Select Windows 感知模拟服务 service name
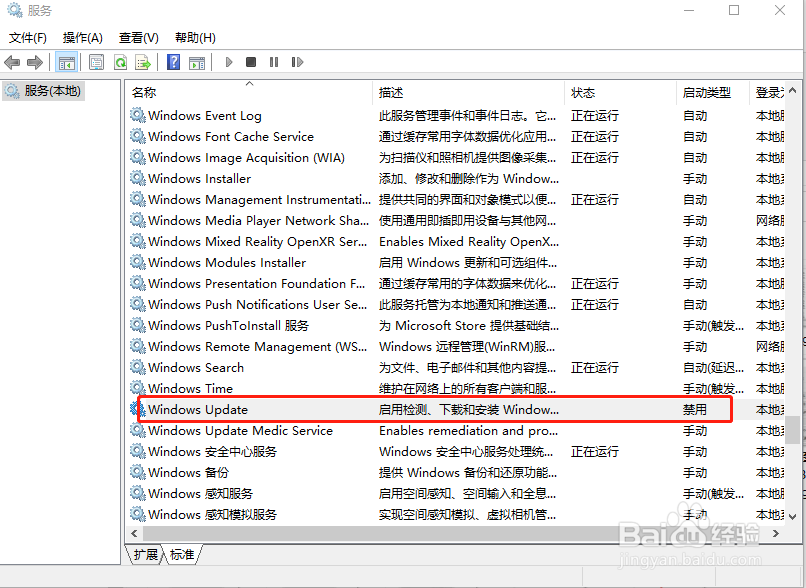The height and width of the screenshot is (588, 806). coord(212,514)
